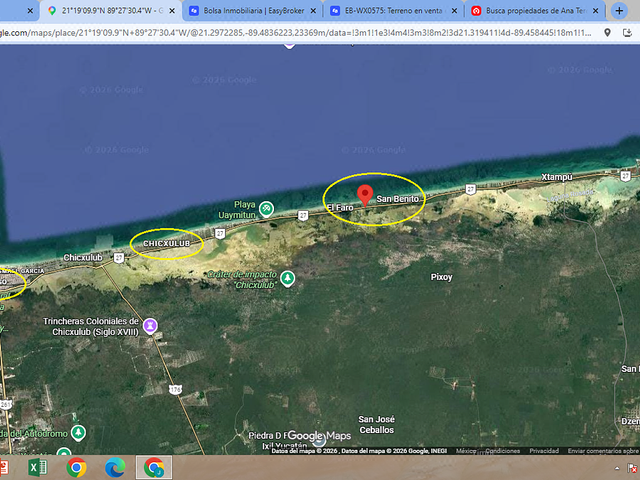Click the install app icon in address bar
640x480 pixels.
[x=628, y=33]
